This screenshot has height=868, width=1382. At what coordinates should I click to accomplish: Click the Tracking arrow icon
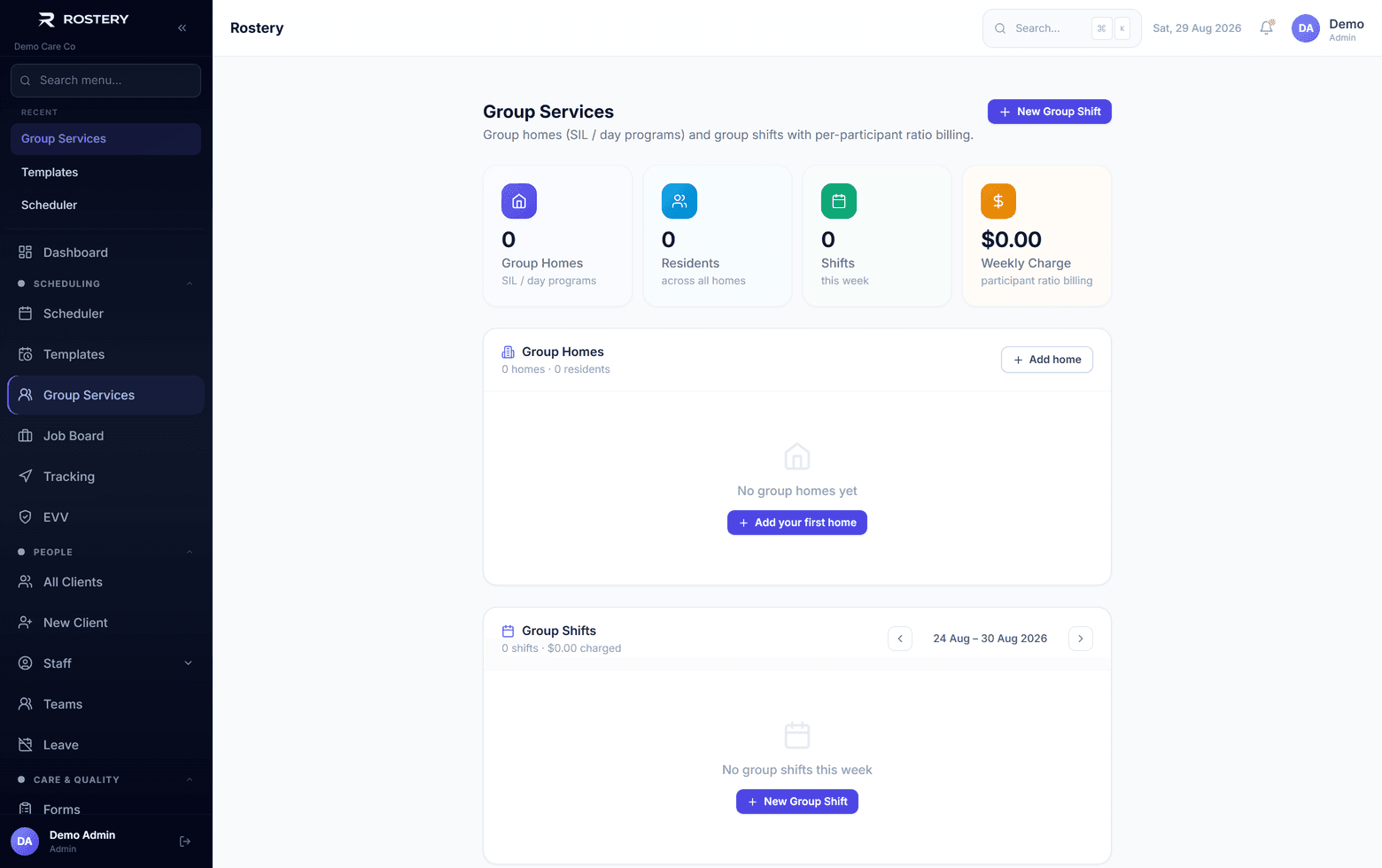(x=26, y=477)
